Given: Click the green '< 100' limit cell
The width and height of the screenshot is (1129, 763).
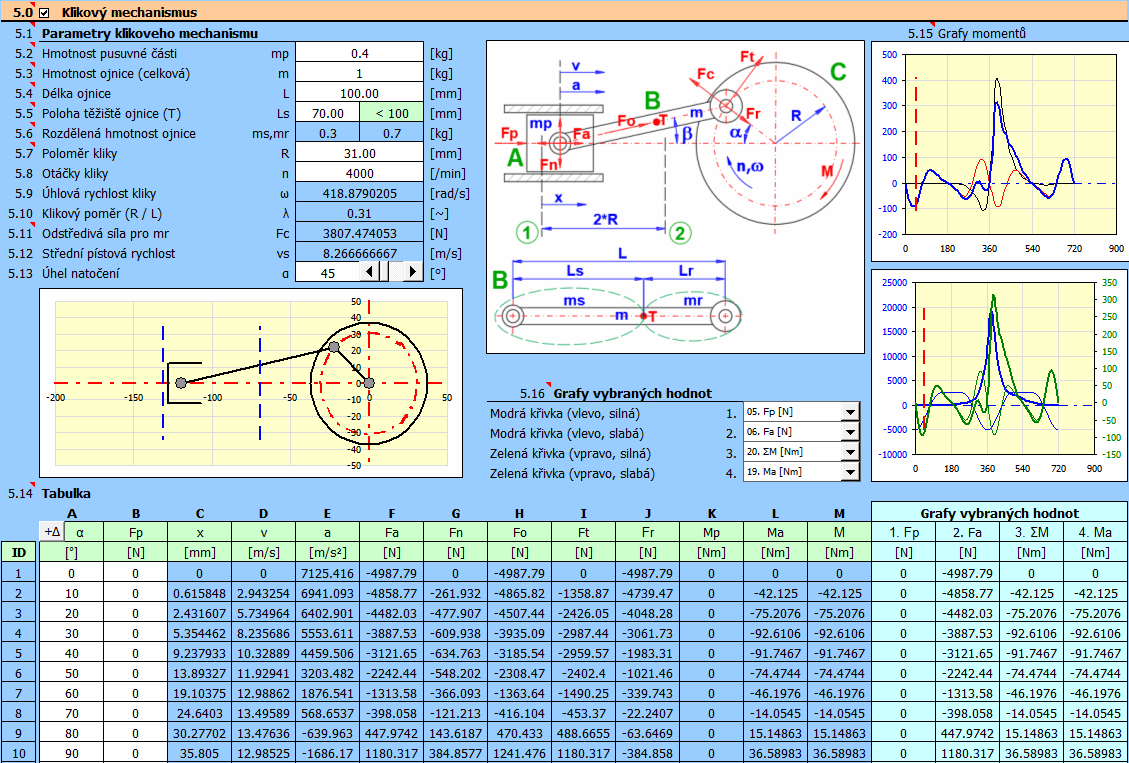Looking at the screenshot, I should (392, 113).
